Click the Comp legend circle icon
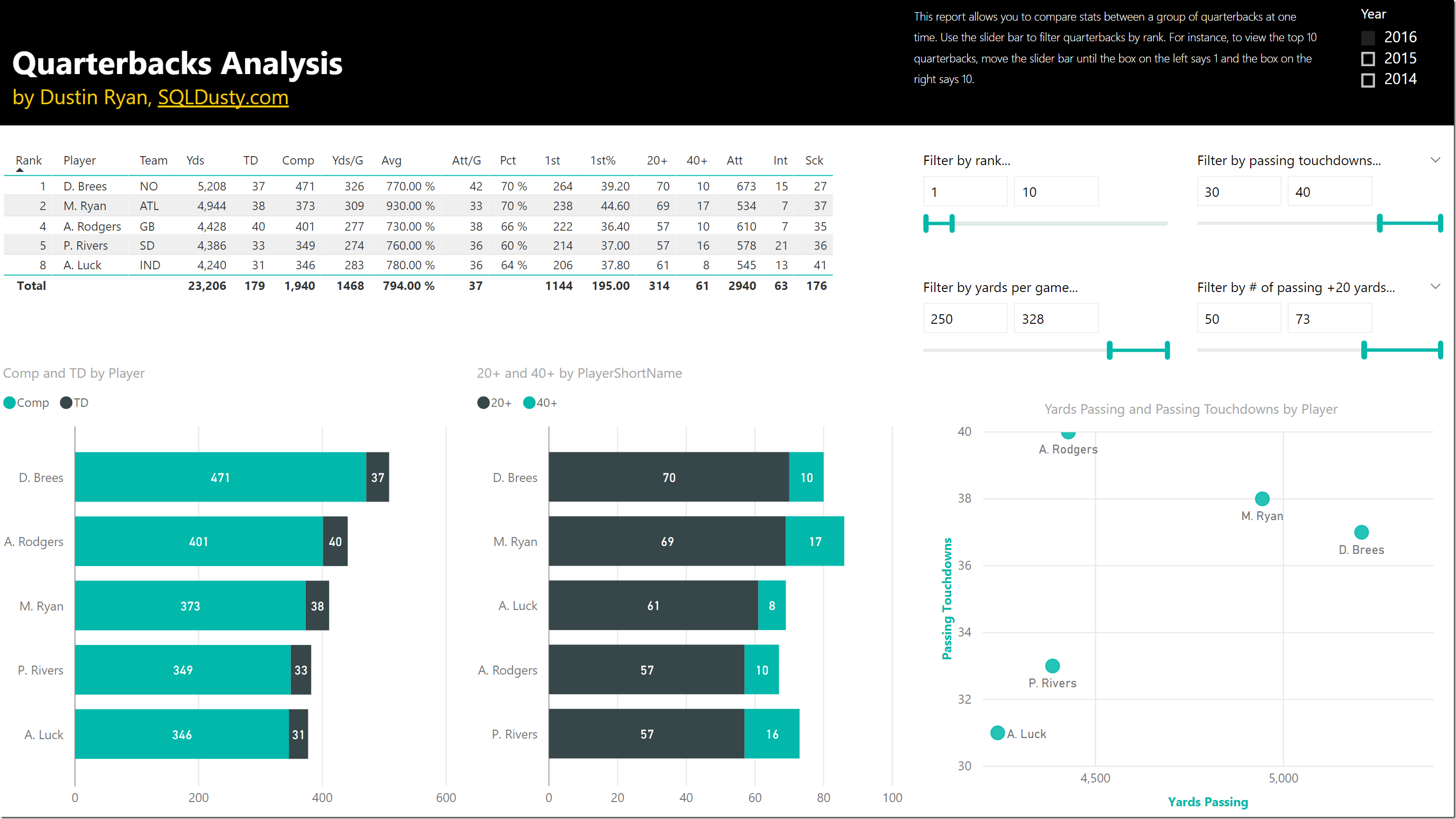Screen dimensions: 1456x819 (x=9, y=403)
